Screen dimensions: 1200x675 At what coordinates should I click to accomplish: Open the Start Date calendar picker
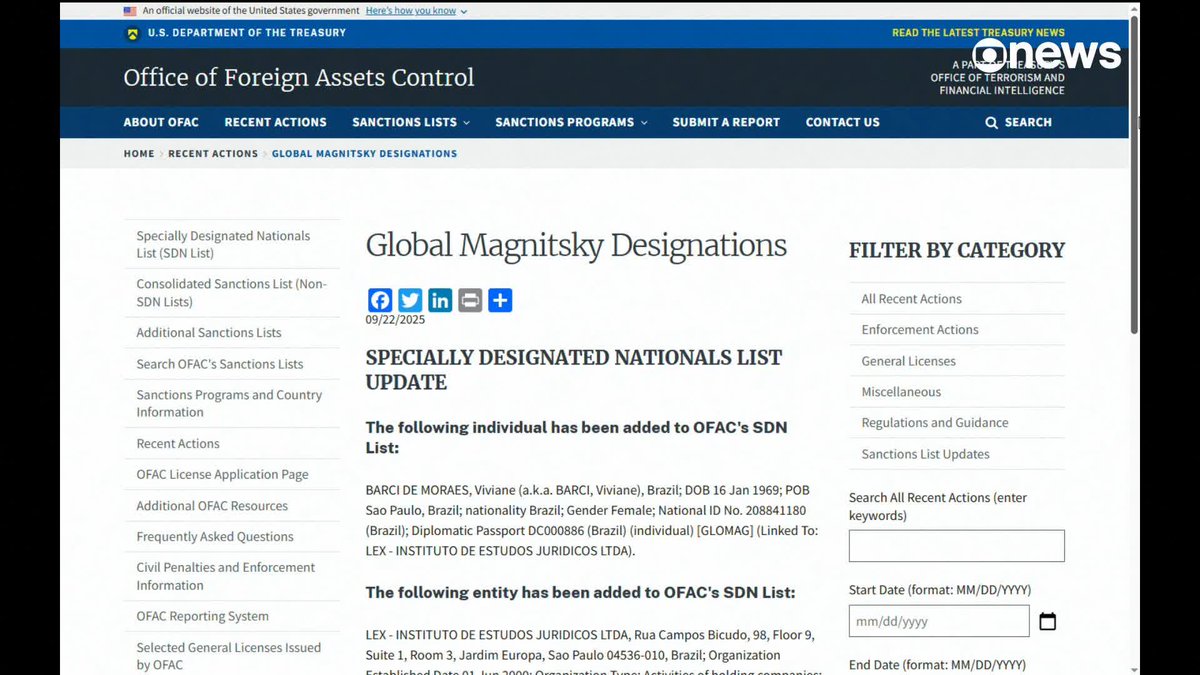tap(1047, 621)
